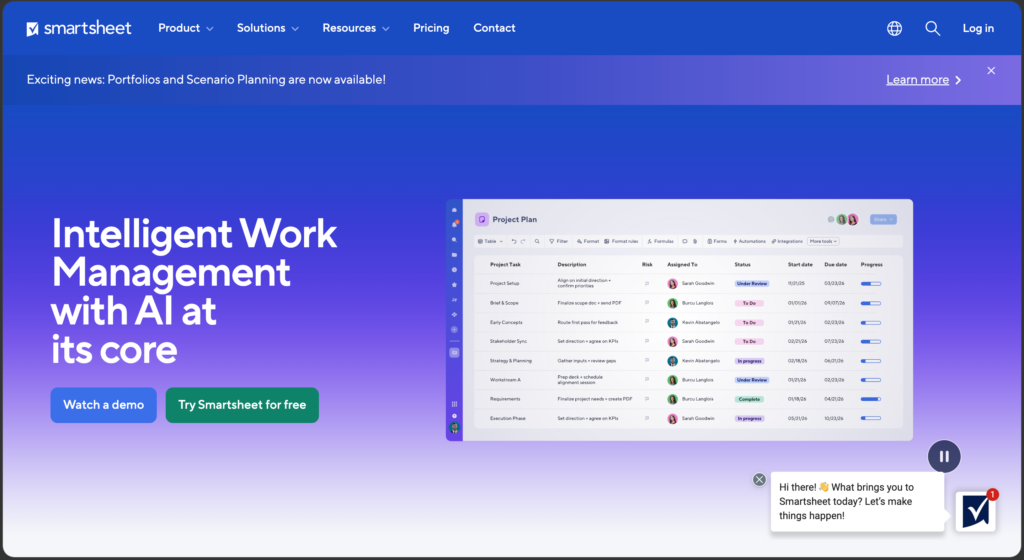The height and width of the screenshot is (560, 1024).
Task: Open Format rules in the toolbar
Action: pos(621,241)
